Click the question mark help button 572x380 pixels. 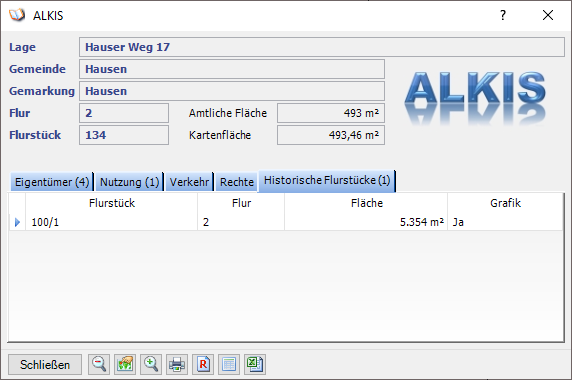[503, 15]
